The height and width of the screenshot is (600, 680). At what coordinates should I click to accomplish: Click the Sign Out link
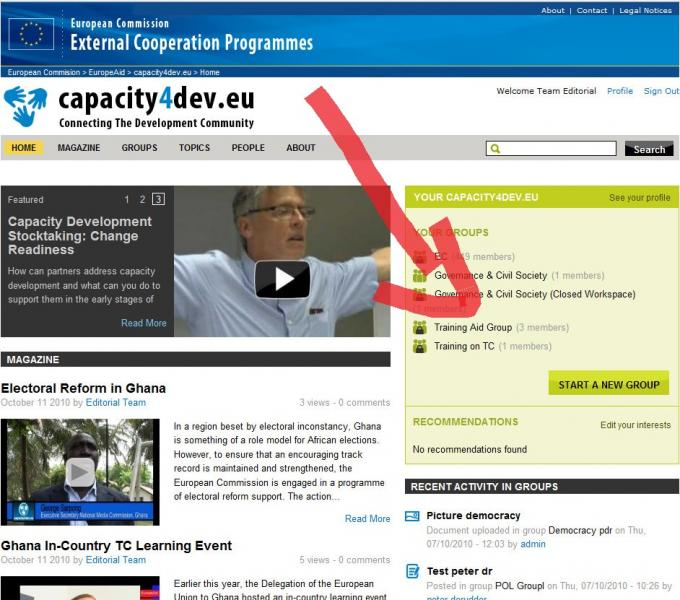pyautogui.click(x=661, y=91)
